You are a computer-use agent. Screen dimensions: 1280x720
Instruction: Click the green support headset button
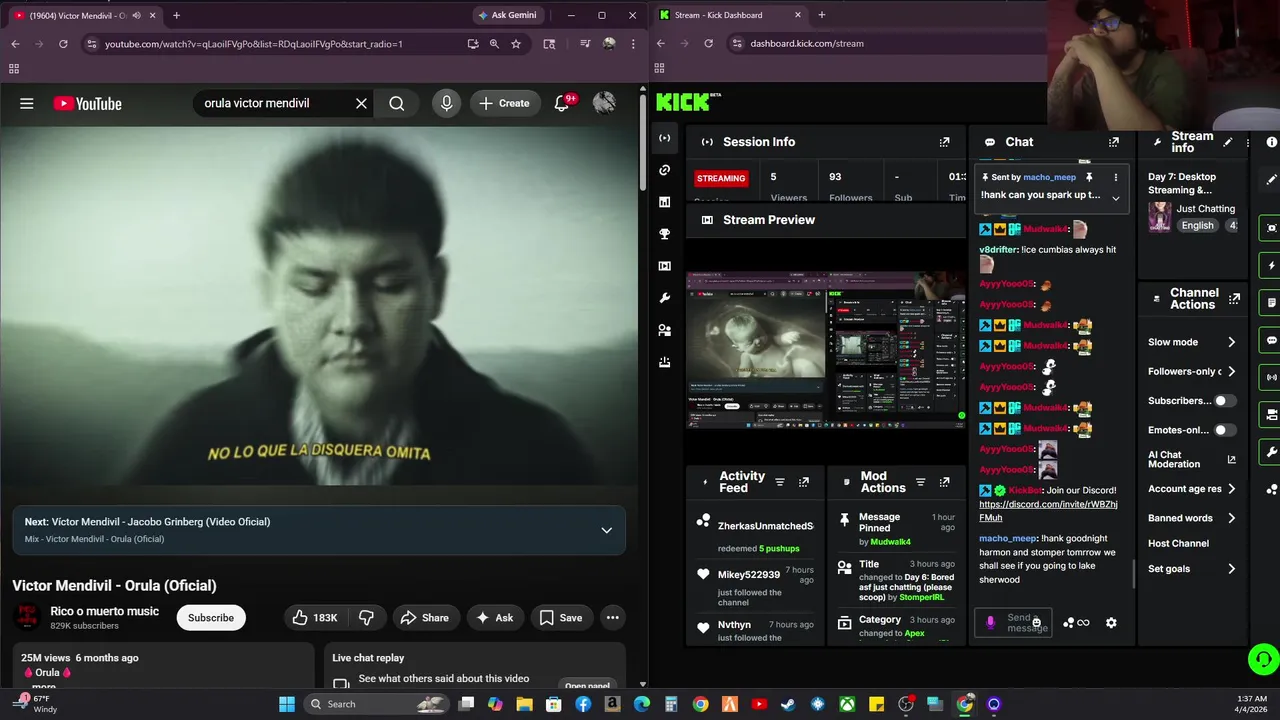[x=1263, y=659]
